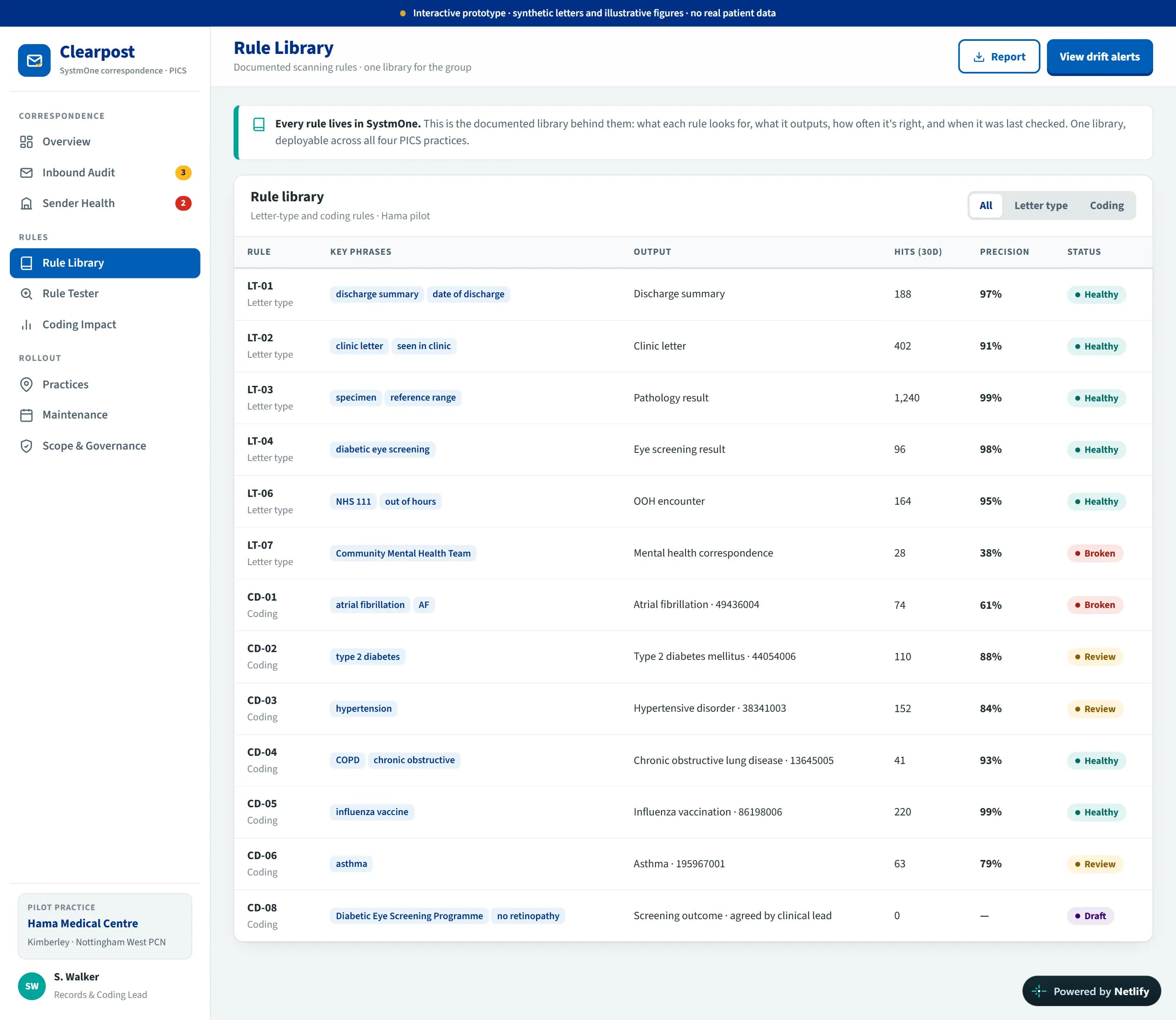Screen dimensions: 1176x1020
Task: Click the Healthy status pill for LT-03
Action: click(x=1096, y=399)
